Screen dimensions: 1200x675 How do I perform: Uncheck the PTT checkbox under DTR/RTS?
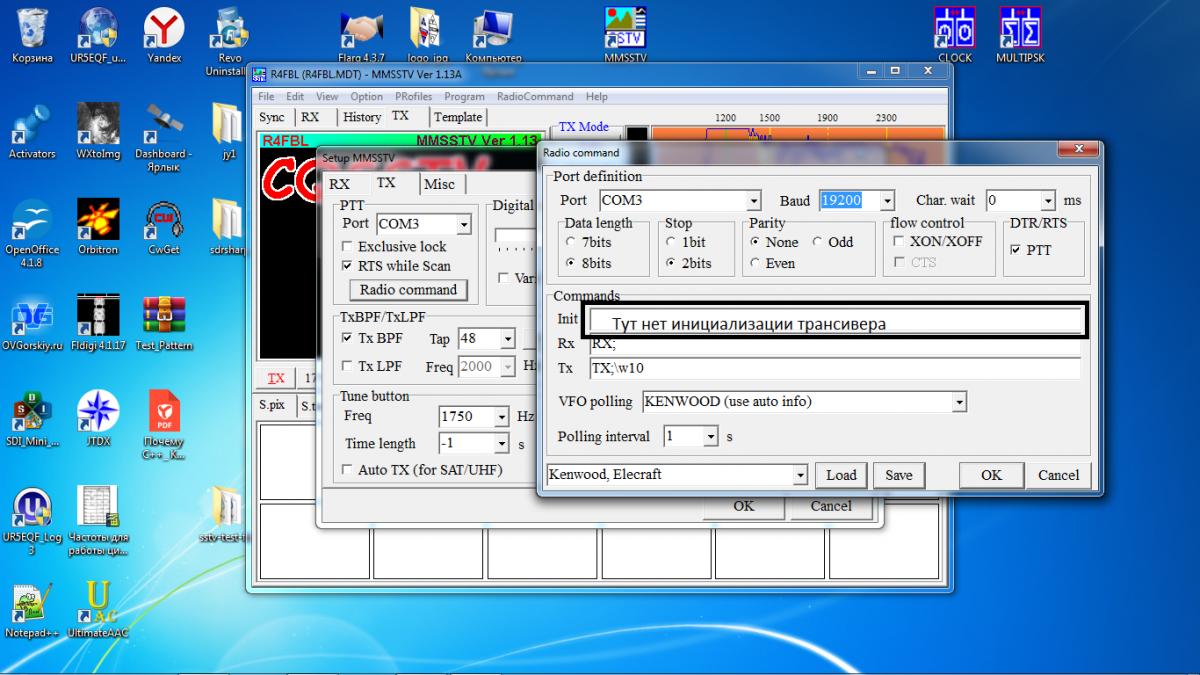coord(1017,250)
